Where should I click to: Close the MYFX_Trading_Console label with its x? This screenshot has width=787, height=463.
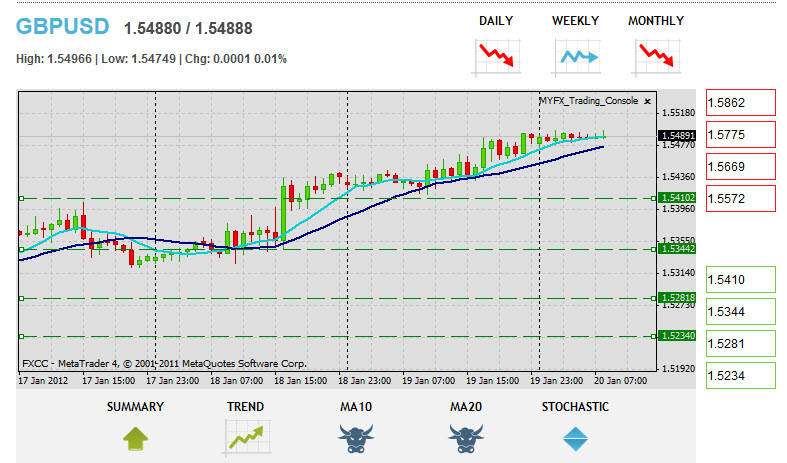pyautogui.click(x=647, y=101)
